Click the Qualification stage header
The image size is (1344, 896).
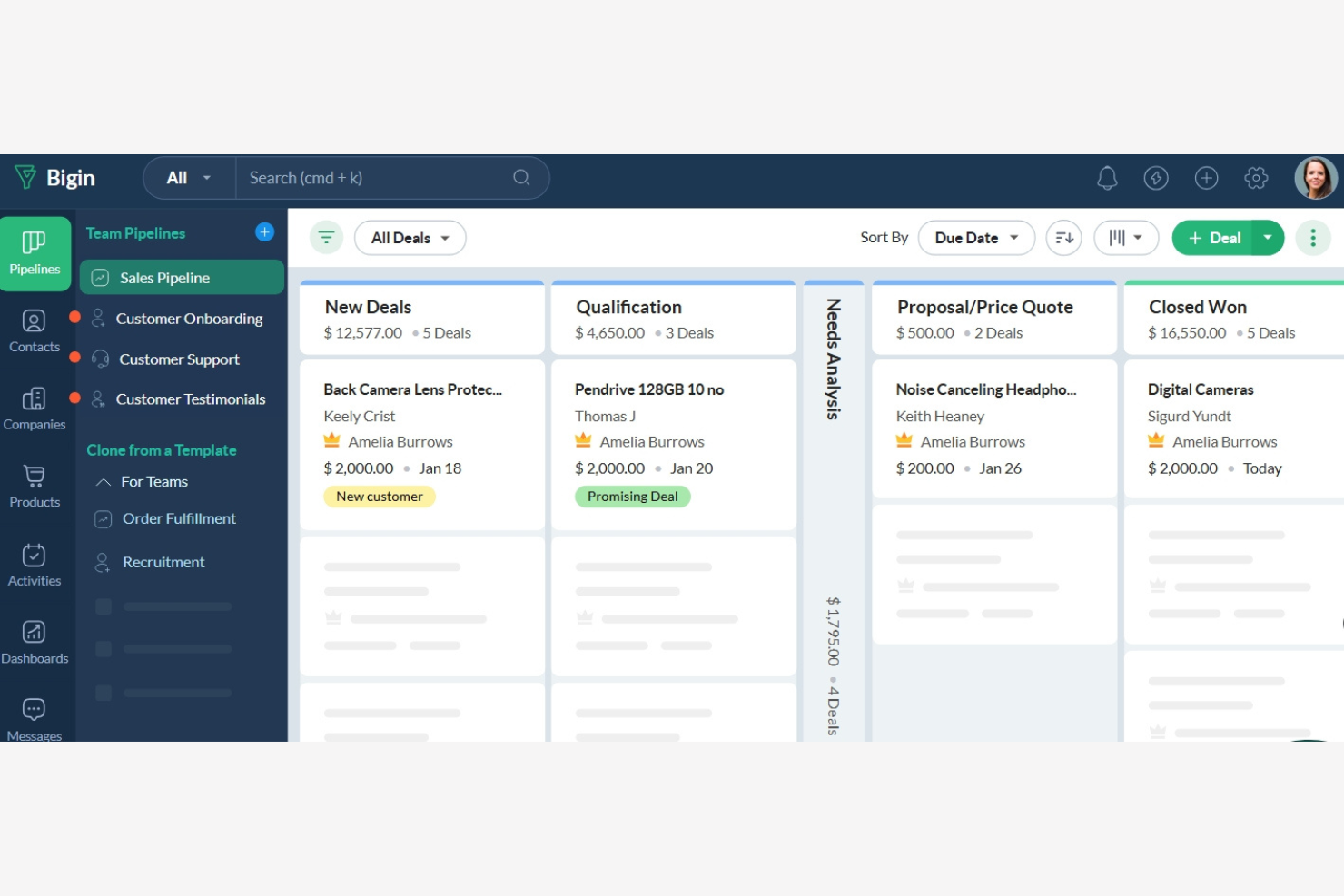click(674, 318)
